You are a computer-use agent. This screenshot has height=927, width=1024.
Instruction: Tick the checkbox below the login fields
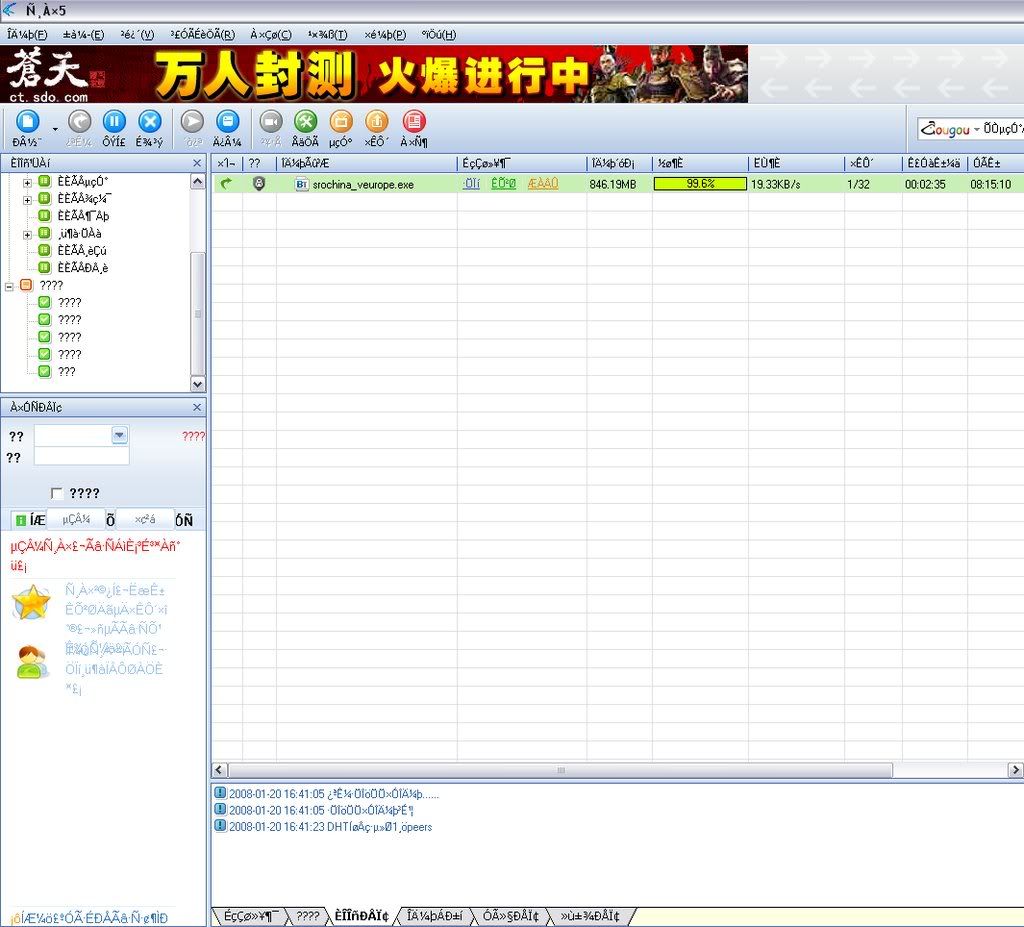click(x=57, y=493)
